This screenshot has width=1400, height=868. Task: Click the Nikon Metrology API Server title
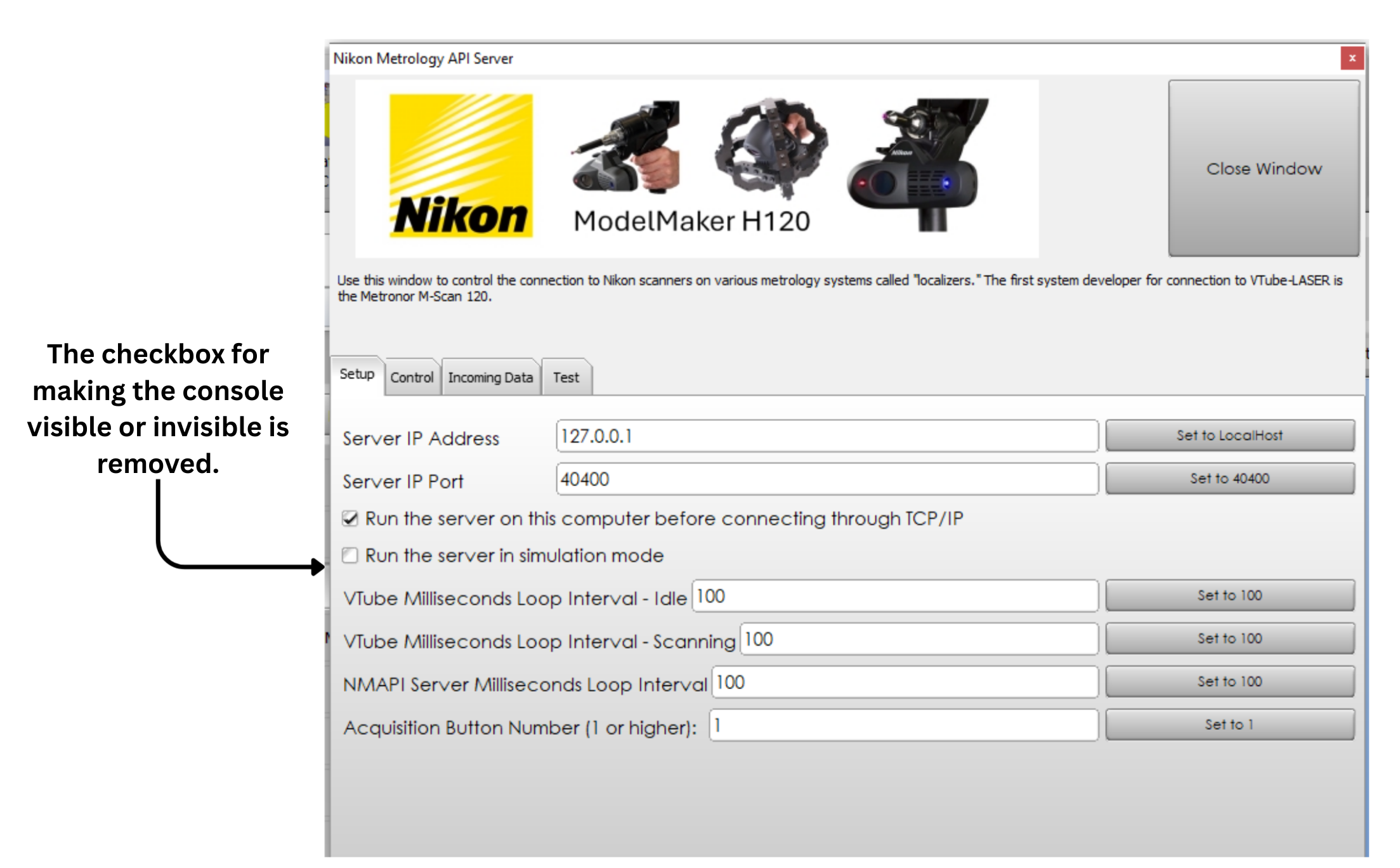pos(423,58)
